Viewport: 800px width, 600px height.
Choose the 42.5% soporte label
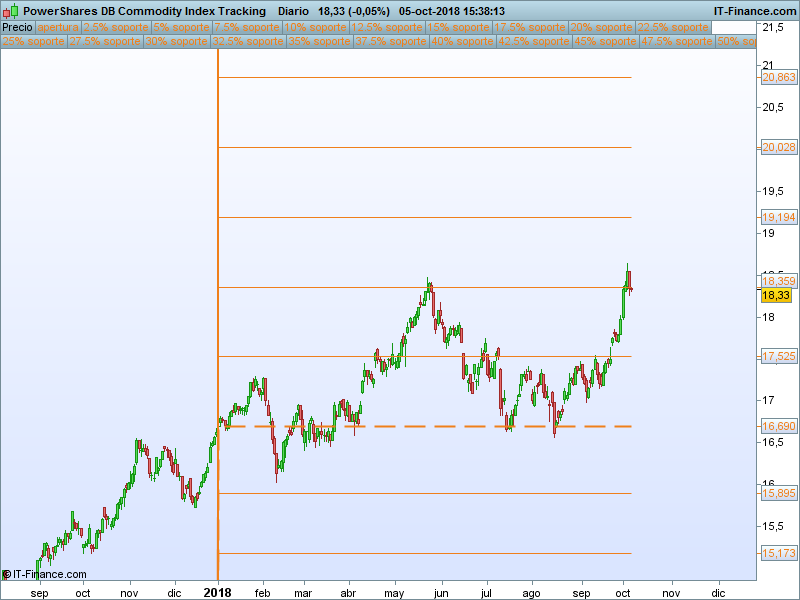click(533, 41)
